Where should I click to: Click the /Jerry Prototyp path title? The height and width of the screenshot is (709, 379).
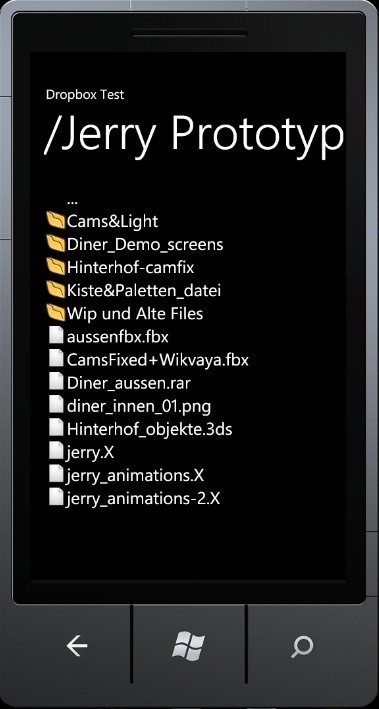tap(194, 134)
